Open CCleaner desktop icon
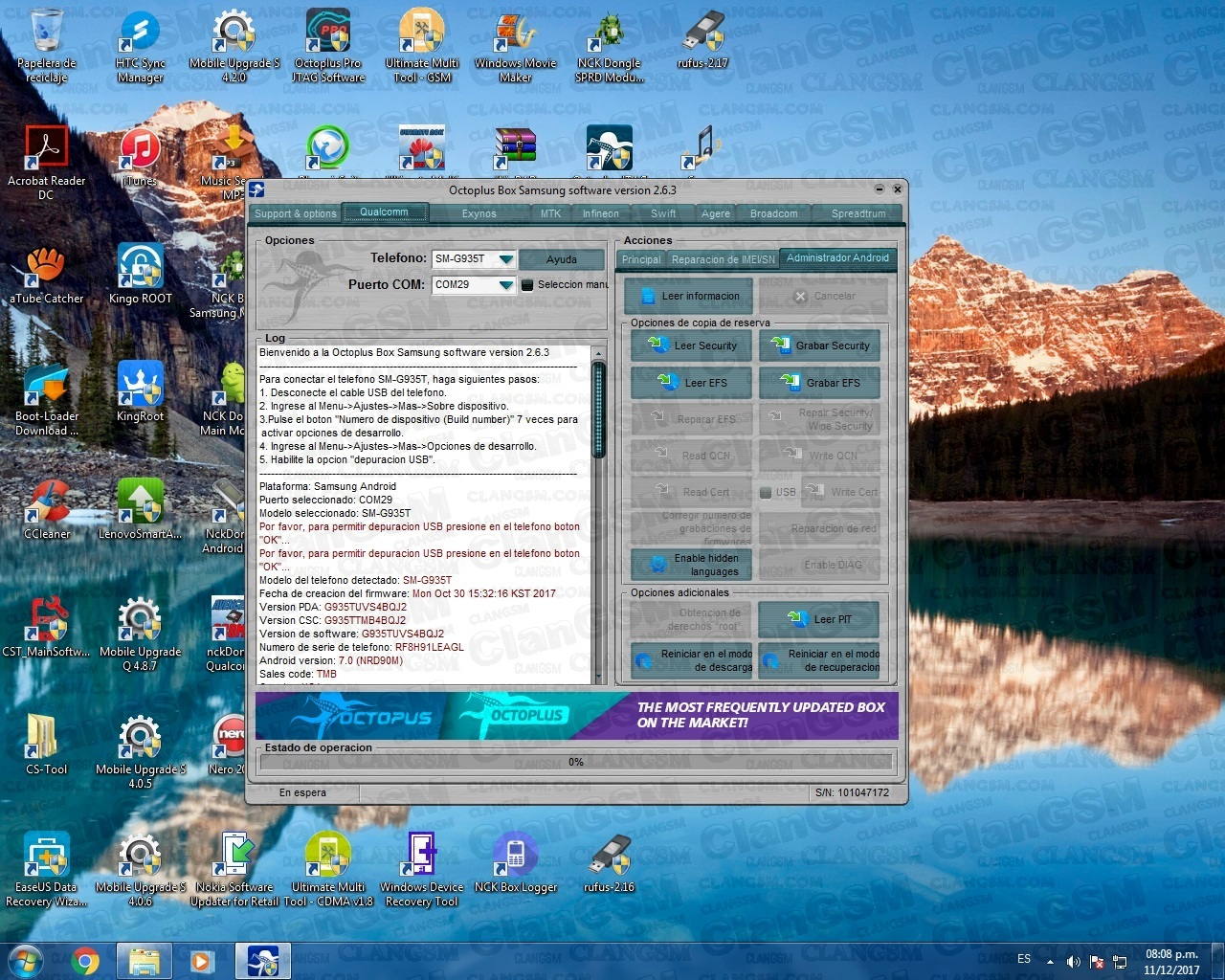Screen dimensions: 1225x980 (46, 509)
